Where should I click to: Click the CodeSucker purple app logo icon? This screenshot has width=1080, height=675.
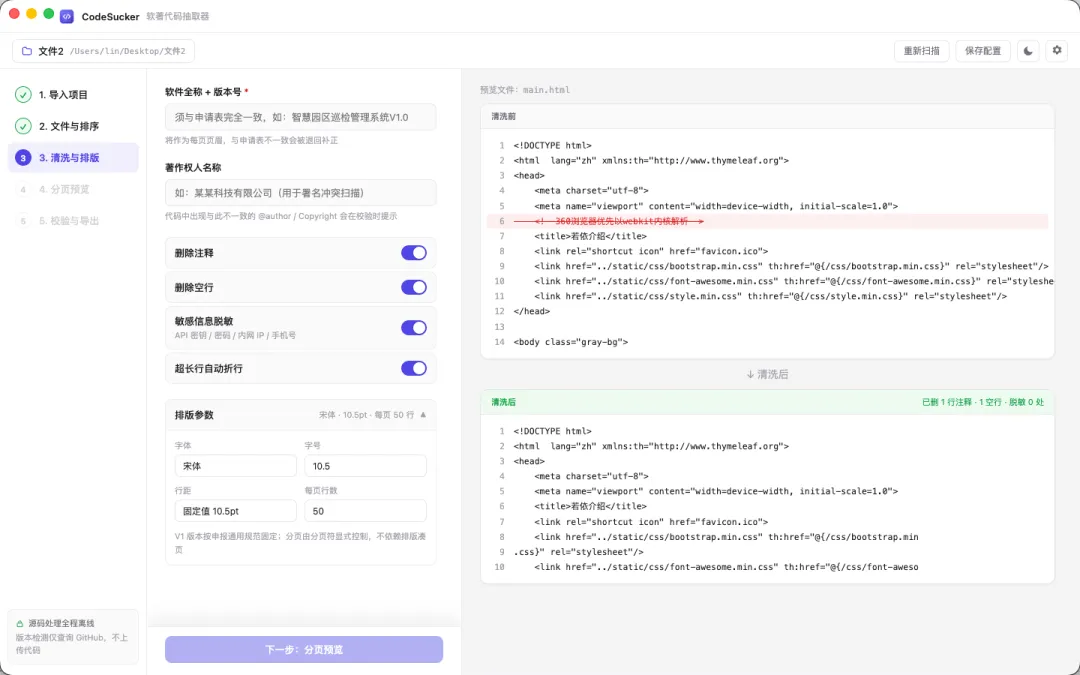67,17
